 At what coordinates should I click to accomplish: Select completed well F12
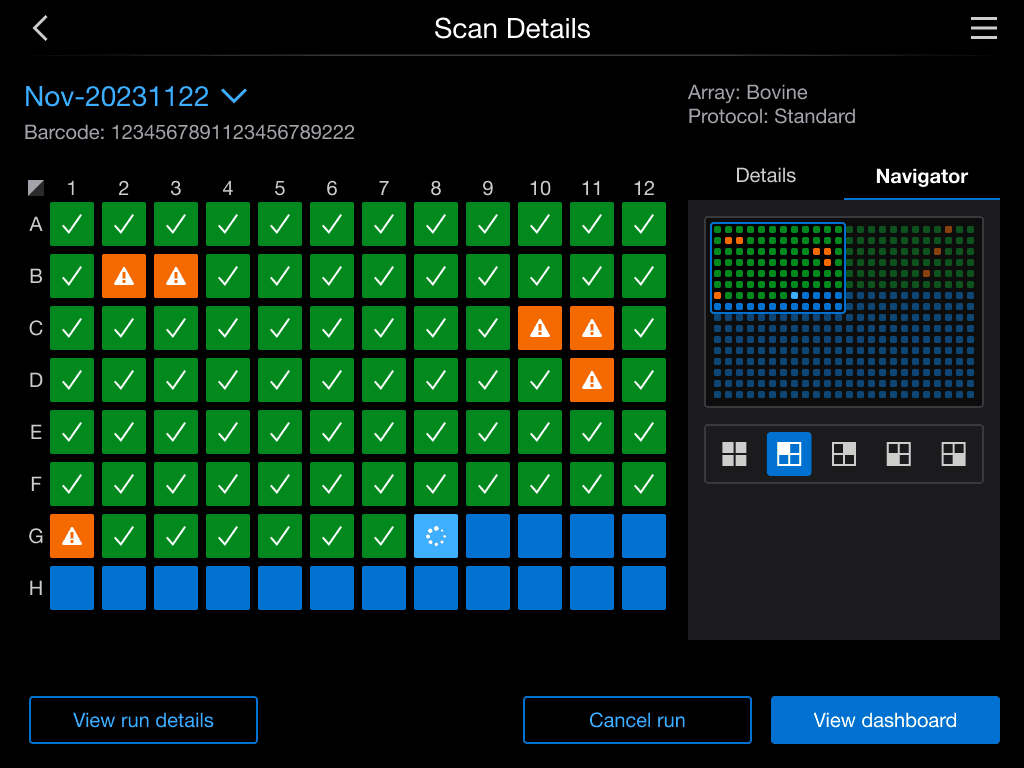coord(644,484)
